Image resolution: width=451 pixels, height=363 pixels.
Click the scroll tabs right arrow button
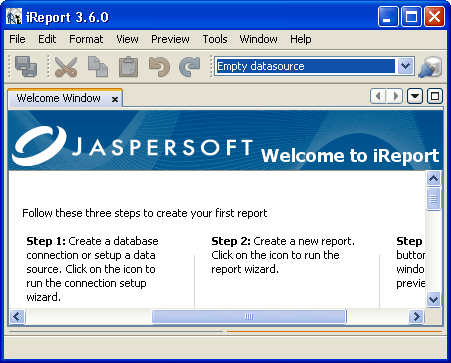tap(395, 96)
